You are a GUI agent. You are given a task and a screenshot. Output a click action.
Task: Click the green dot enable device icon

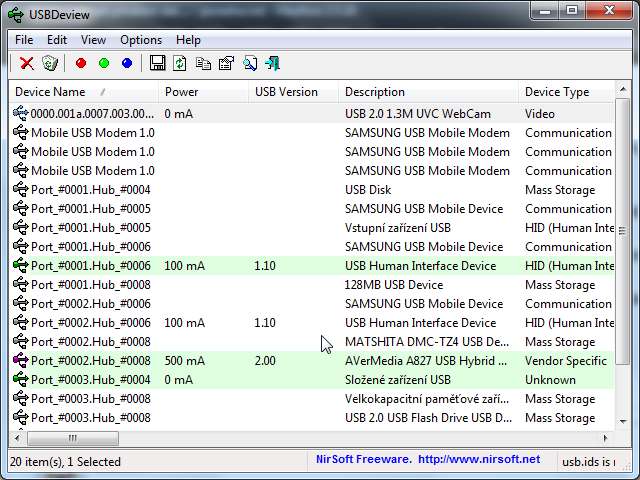[104, 63]
